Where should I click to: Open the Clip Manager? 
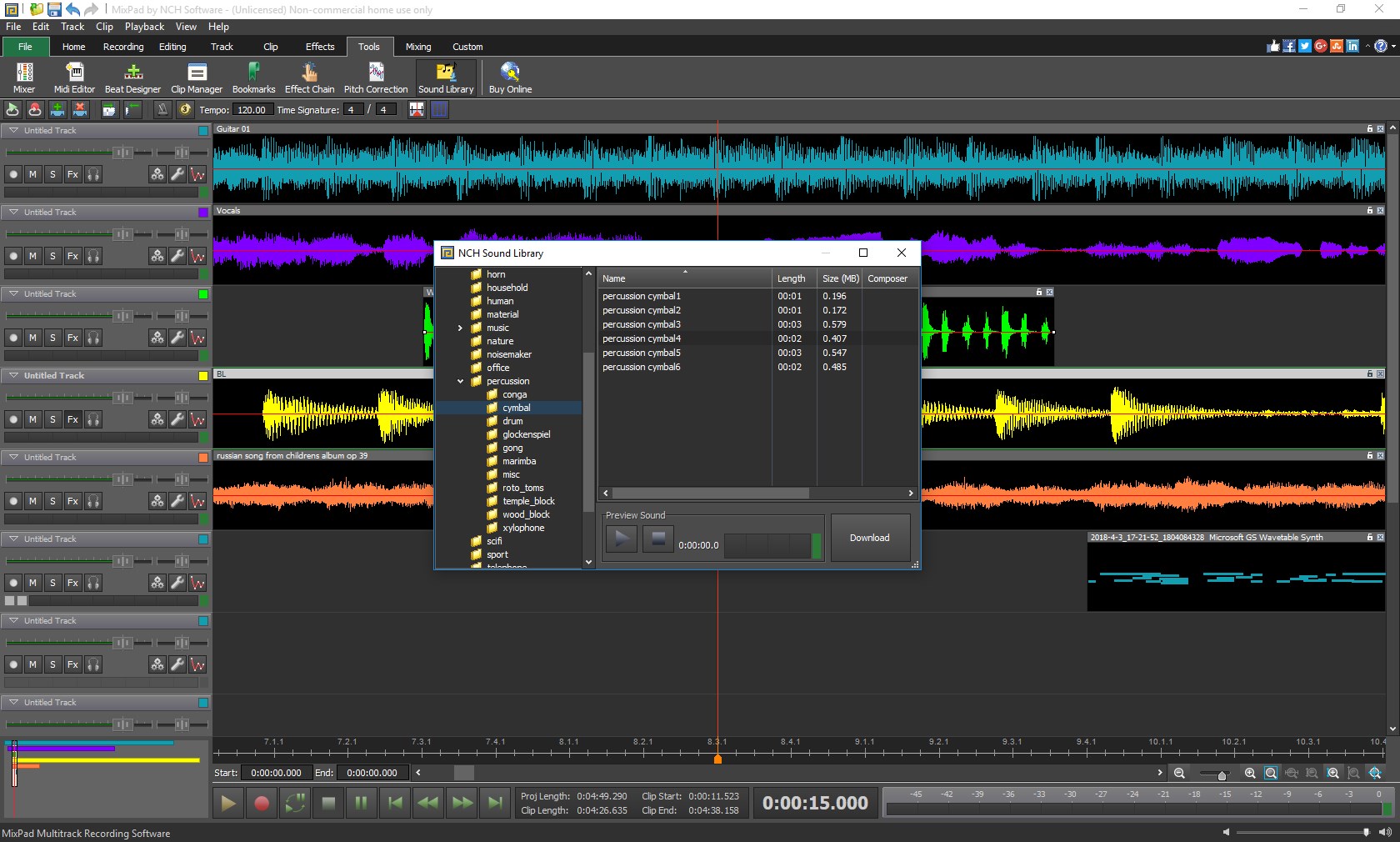[x=196, y=78]
